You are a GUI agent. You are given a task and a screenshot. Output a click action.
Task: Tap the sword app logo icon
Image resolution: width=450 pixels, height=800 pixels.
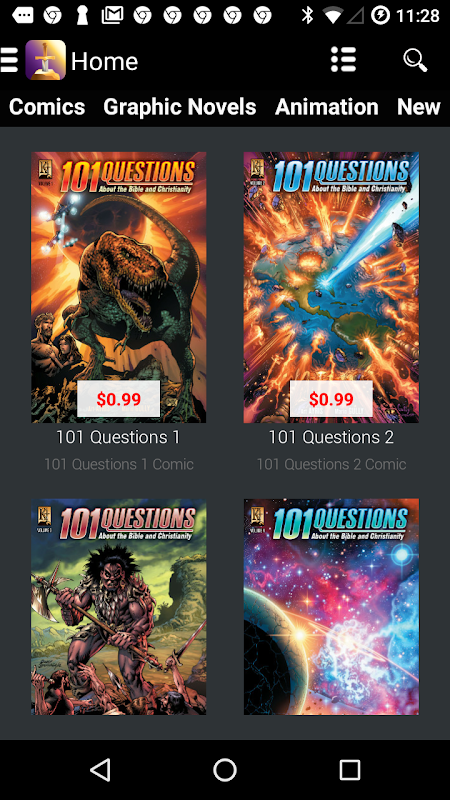click(x=45, y=60)
